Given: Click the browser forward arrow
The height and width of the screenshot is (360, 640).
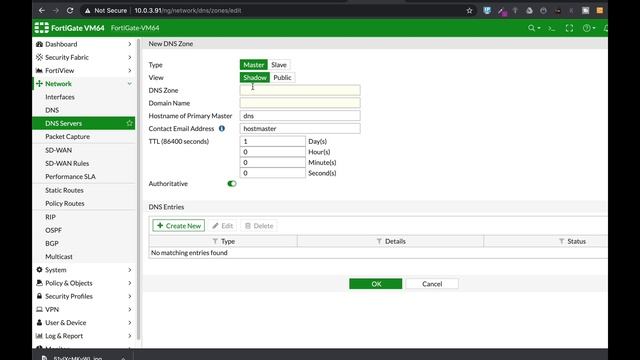Looking at the screenshot, I should 56,10.
